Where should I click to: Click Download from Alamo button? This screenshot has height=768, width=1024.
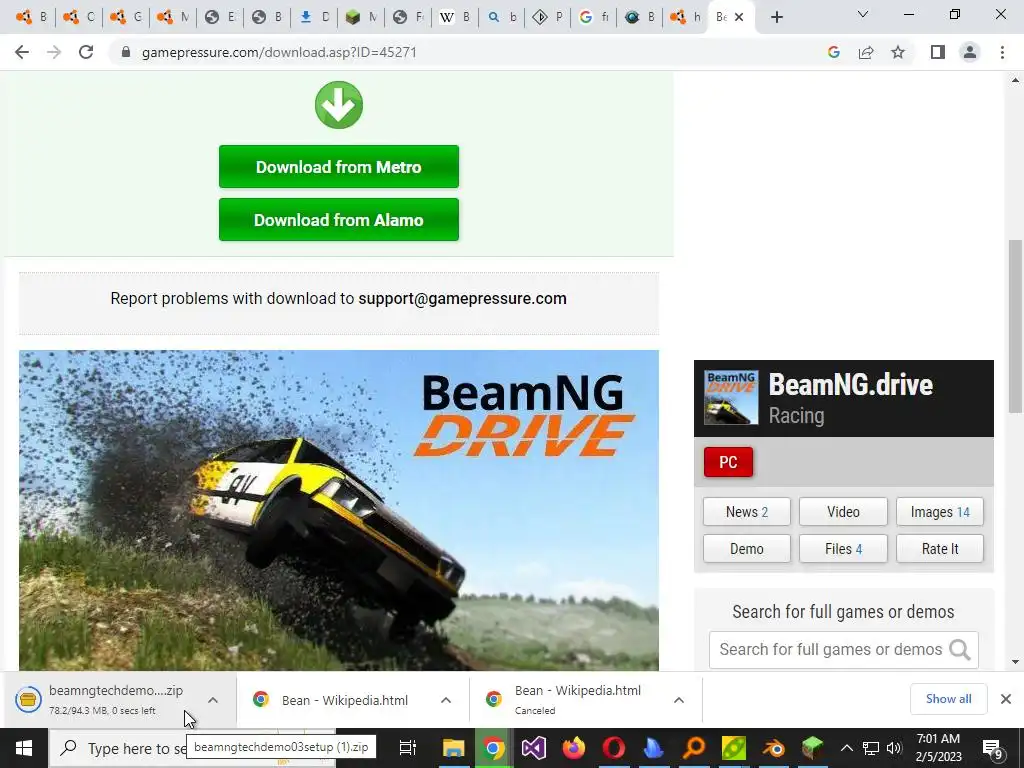339,220
